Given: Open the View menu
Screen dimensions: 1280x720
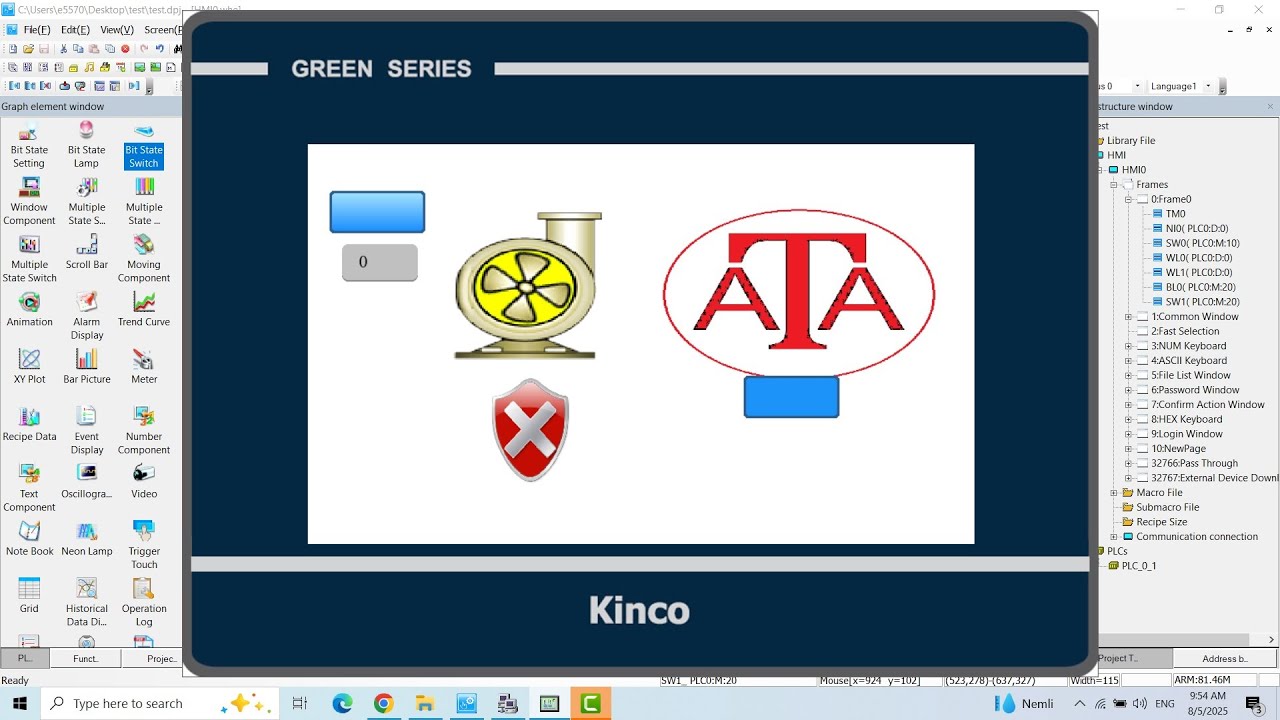Looking at the screenshot, I should [x=117, y=30].
